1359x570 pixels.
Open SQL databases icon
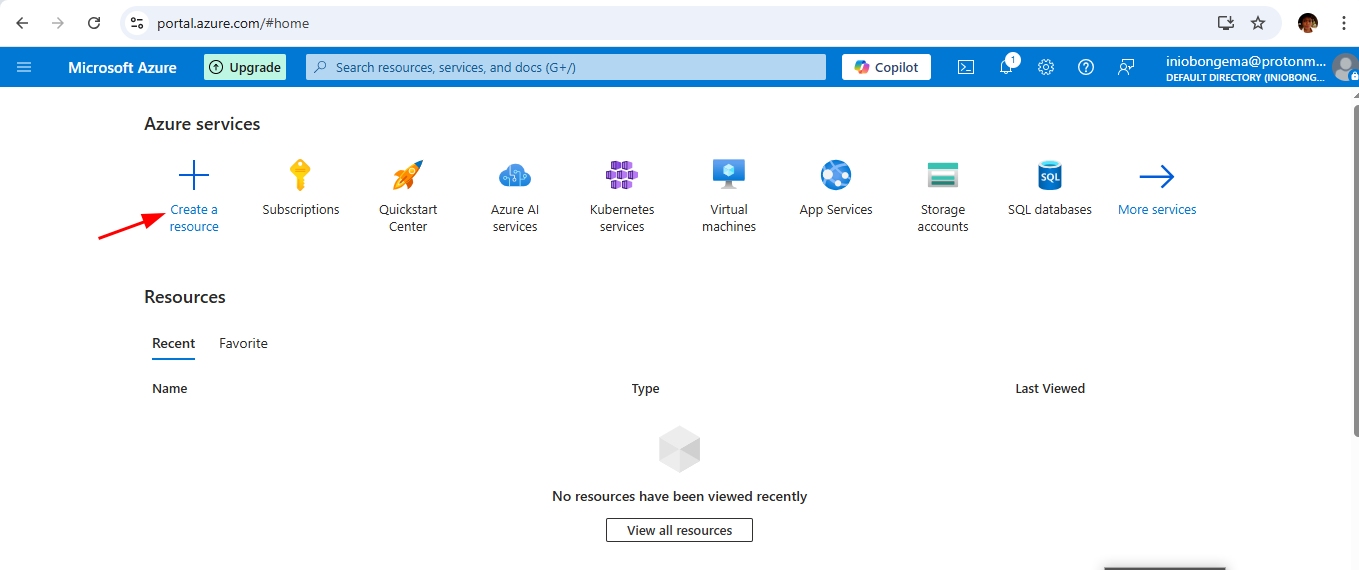(1050, 176)
